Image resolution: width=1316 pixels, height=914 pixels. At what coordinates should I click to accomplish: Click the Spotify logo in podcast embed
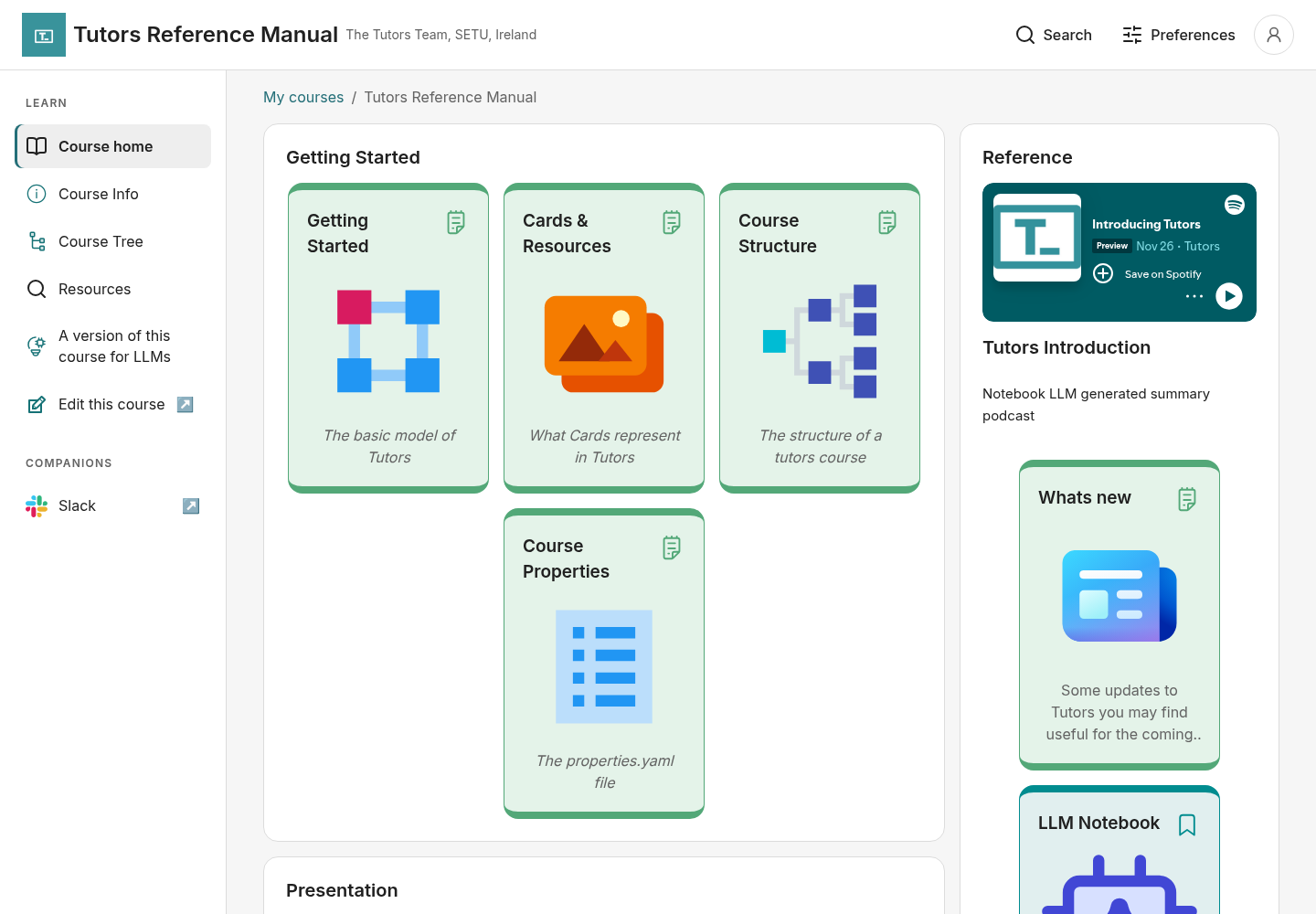pyautogui.click(x=1235, y=205)
